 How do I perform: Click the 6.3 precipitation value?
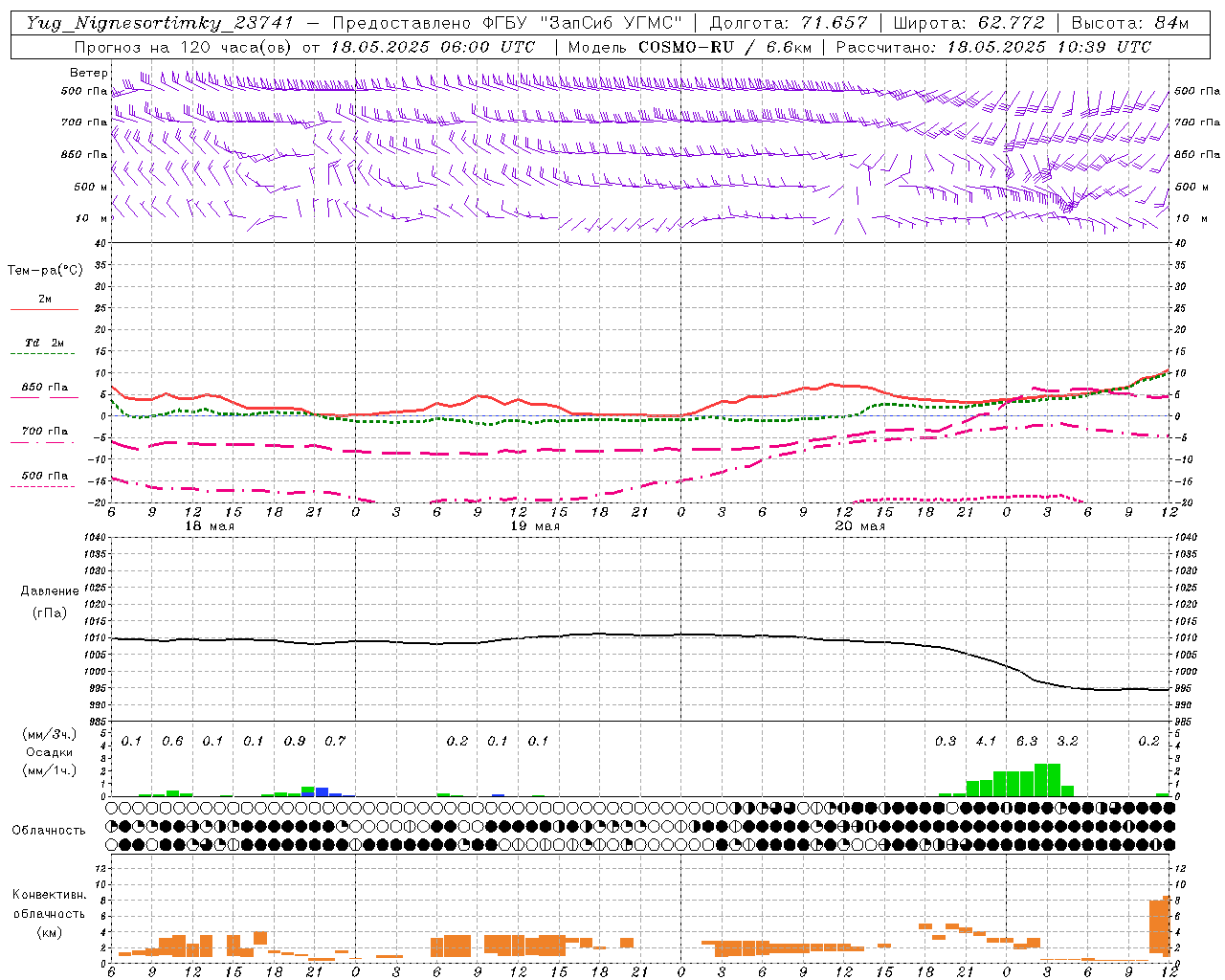point(1027,741)
